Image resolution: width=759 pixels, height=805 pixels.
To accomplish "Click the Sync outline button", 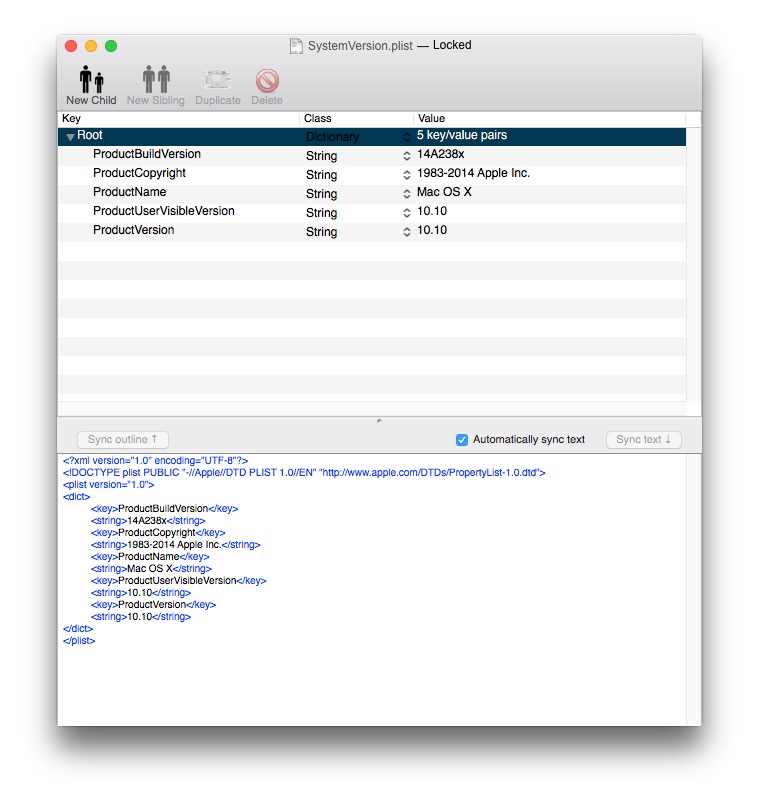I will point(123,439).
